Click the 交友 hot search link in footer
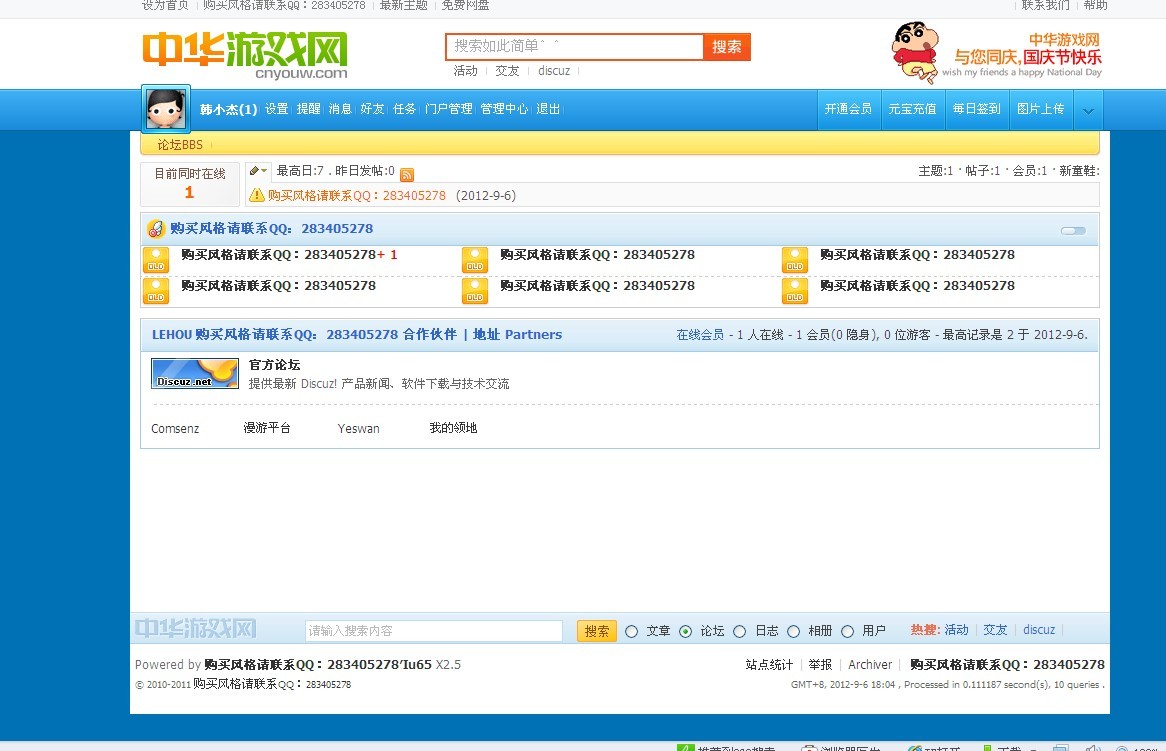Screen dimensions: 1166x751 point(995,630)
